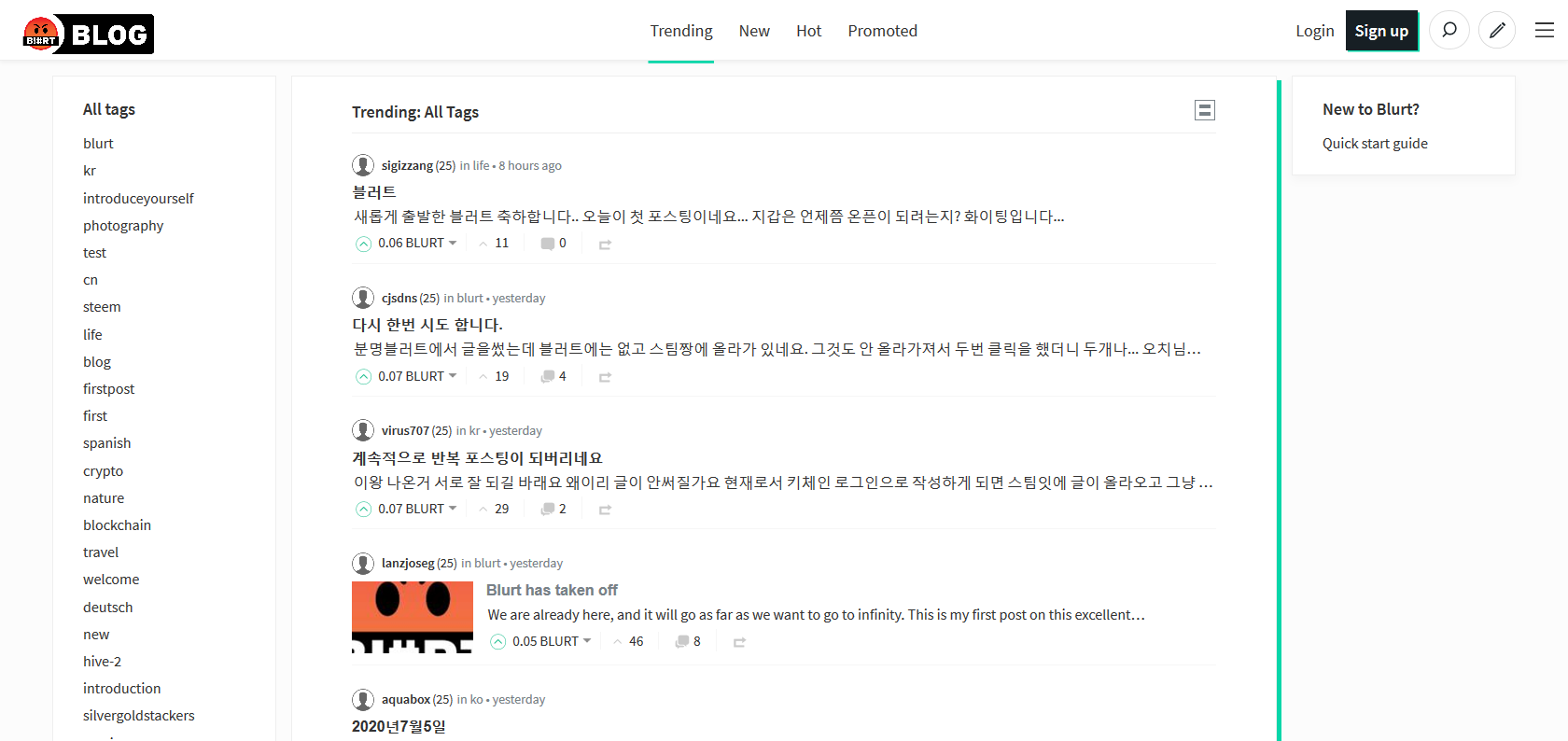Open the post 계속적으로 반복 포스팅이 되버리네요

coord(477,457)
